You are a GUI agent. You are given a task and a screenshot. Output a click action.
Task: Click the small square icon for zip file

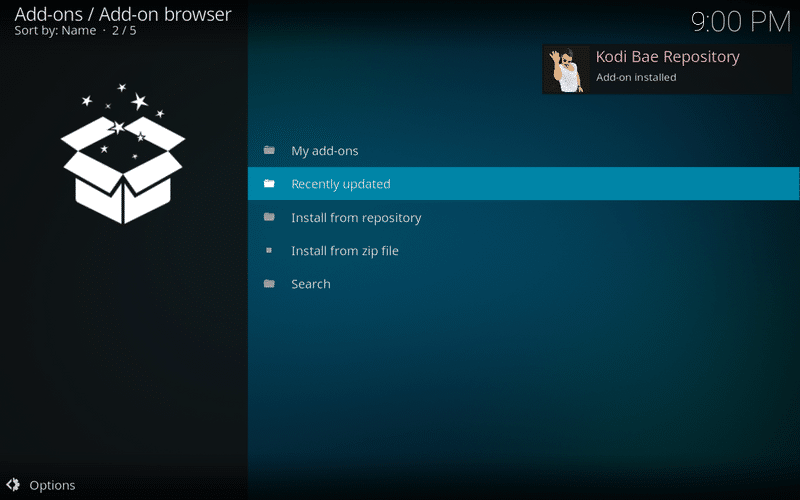tap(269, 251)
